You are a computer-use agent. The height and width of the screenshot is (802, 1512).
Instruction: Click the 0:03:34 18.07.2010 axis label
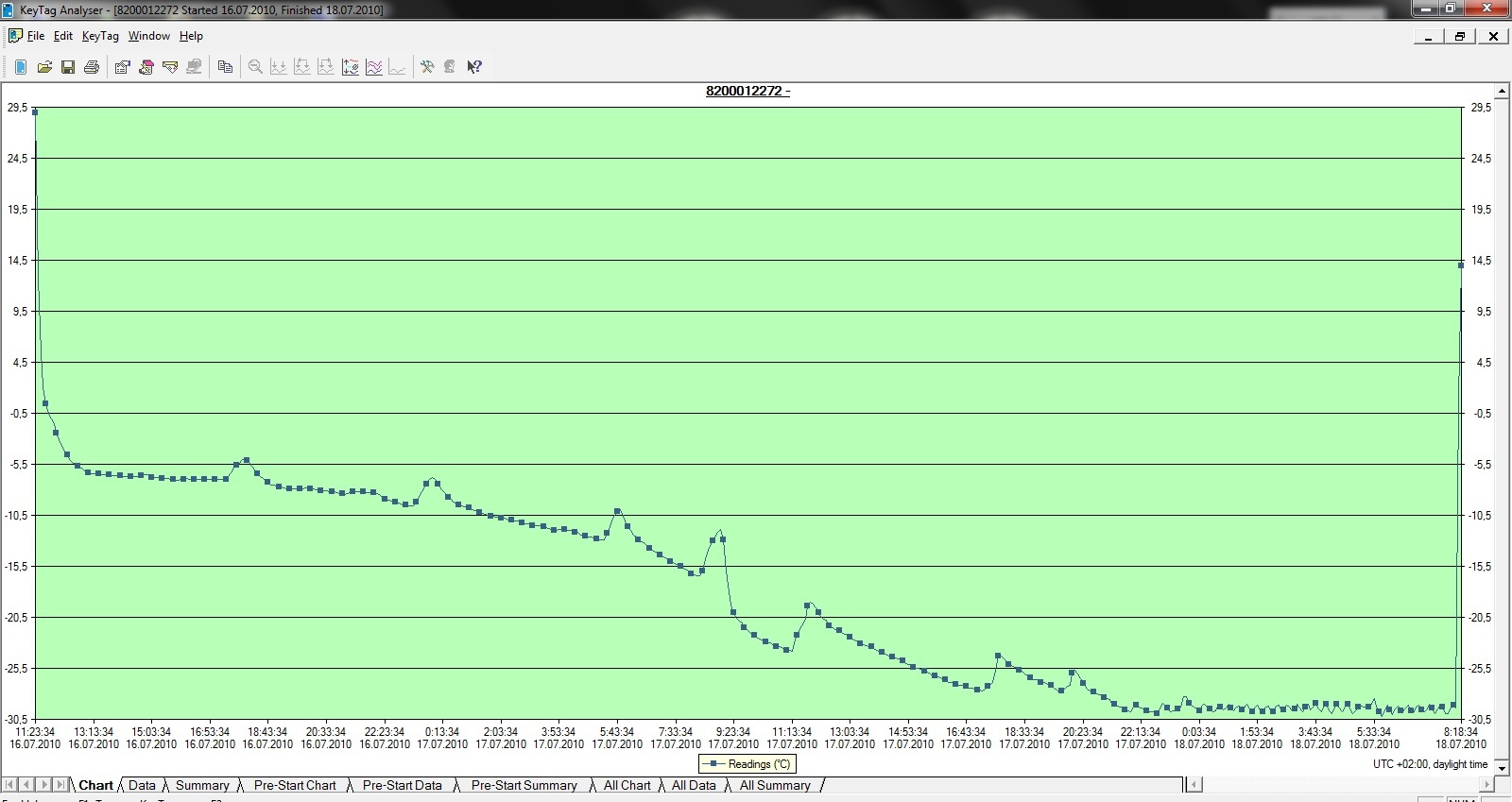tap(1199, 738)
